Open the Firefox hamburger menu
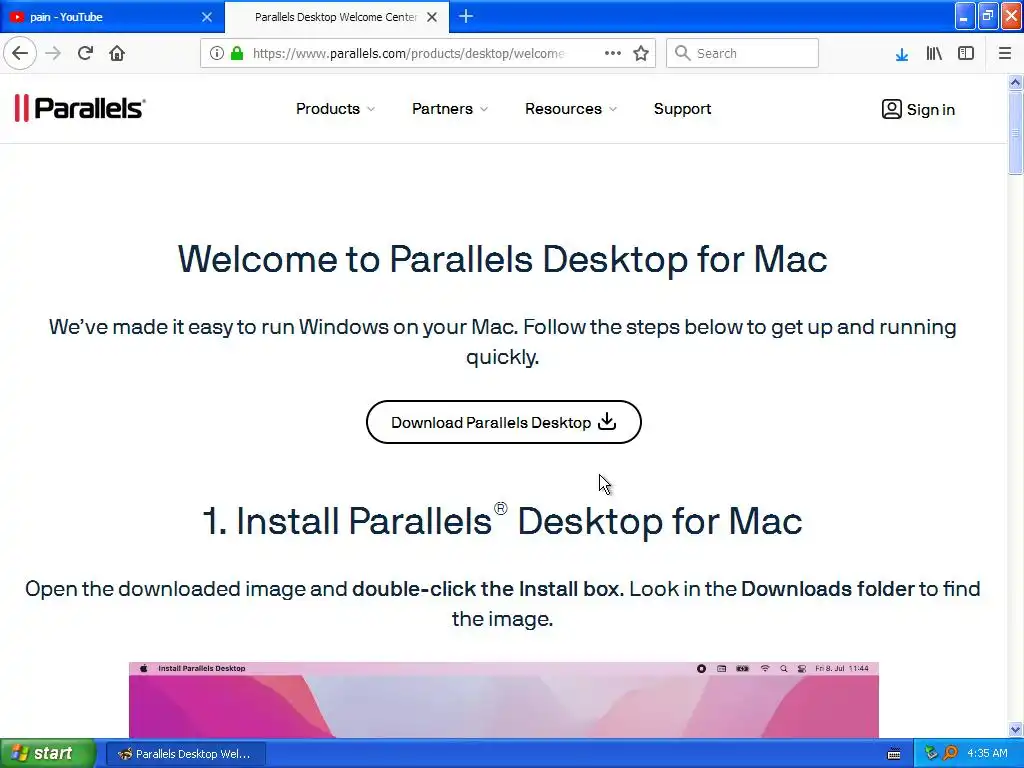Screen dimensions: 1024x768 pyautogui.click(x=1004, y=53)
